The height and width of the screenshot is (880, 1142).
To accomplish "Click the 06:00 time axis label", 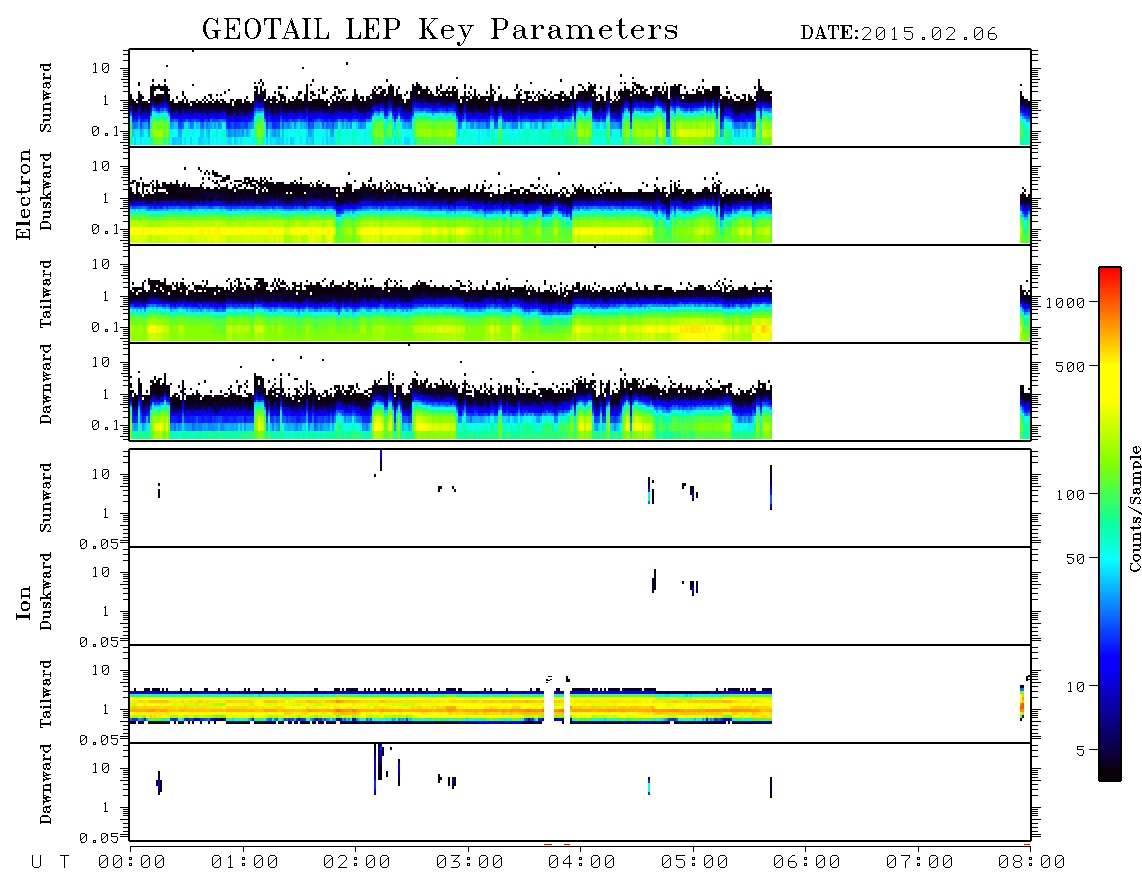I will [x=806, y=863].
